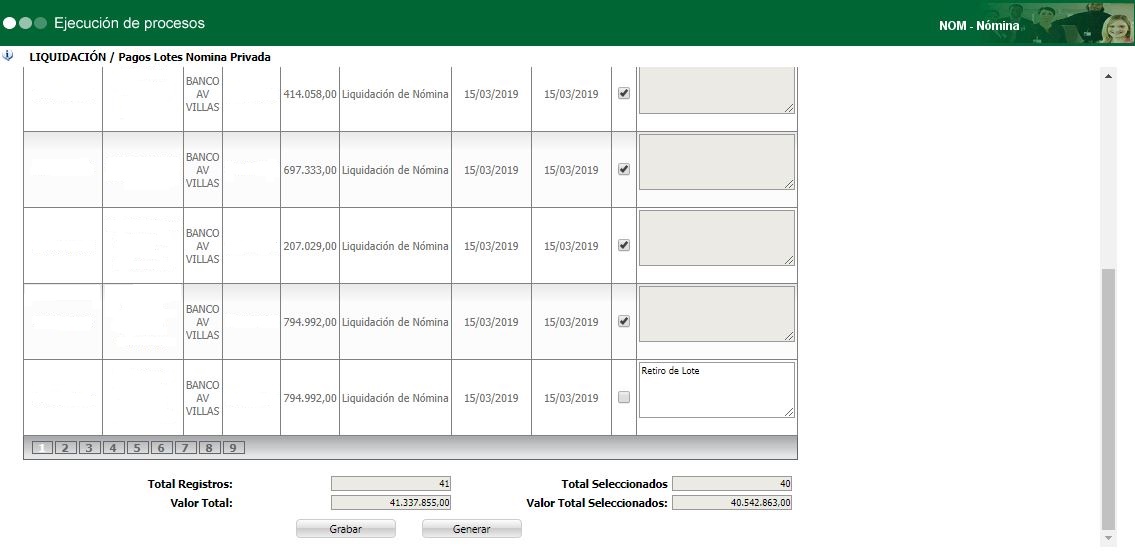Uncheck the checkbox in the 414.058,00 row

(x=624, y=93)
